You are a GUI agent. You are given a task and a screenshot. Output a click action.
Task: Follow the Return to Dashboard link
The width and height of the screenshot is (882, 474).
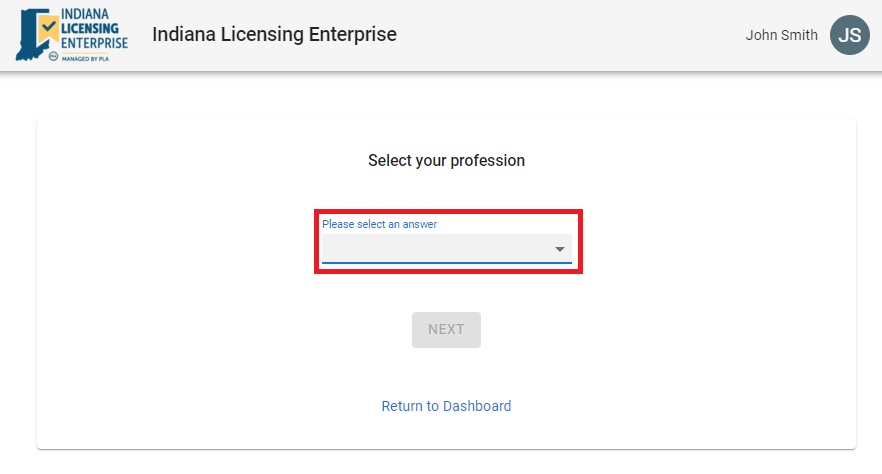(x=446, y=406)
